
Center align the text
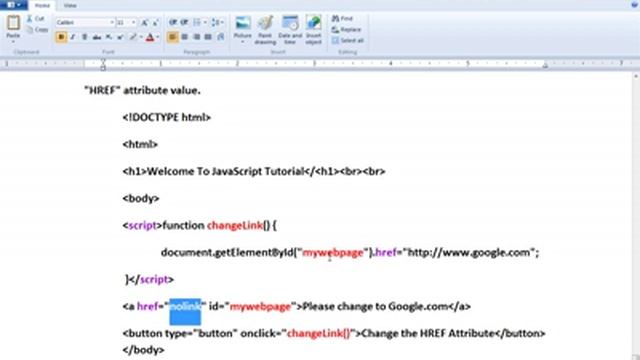[x=184, y=37]
